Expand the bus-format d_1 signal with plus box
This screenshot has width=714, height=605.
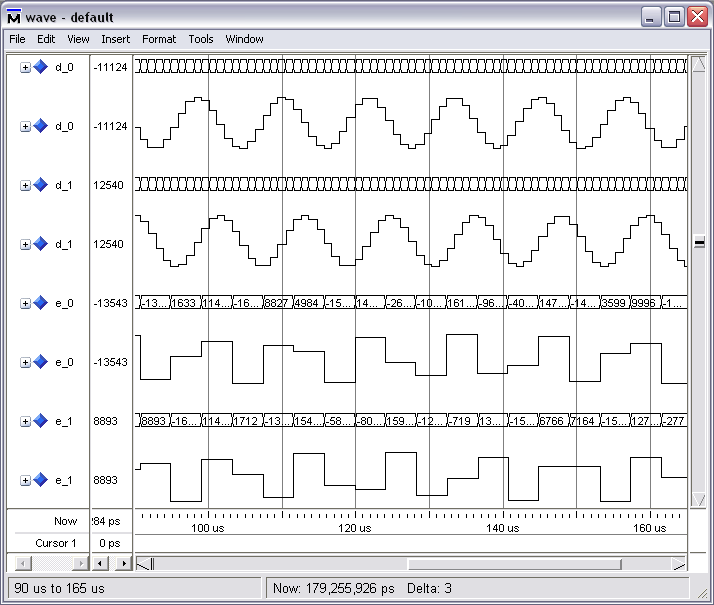(26, 185)
